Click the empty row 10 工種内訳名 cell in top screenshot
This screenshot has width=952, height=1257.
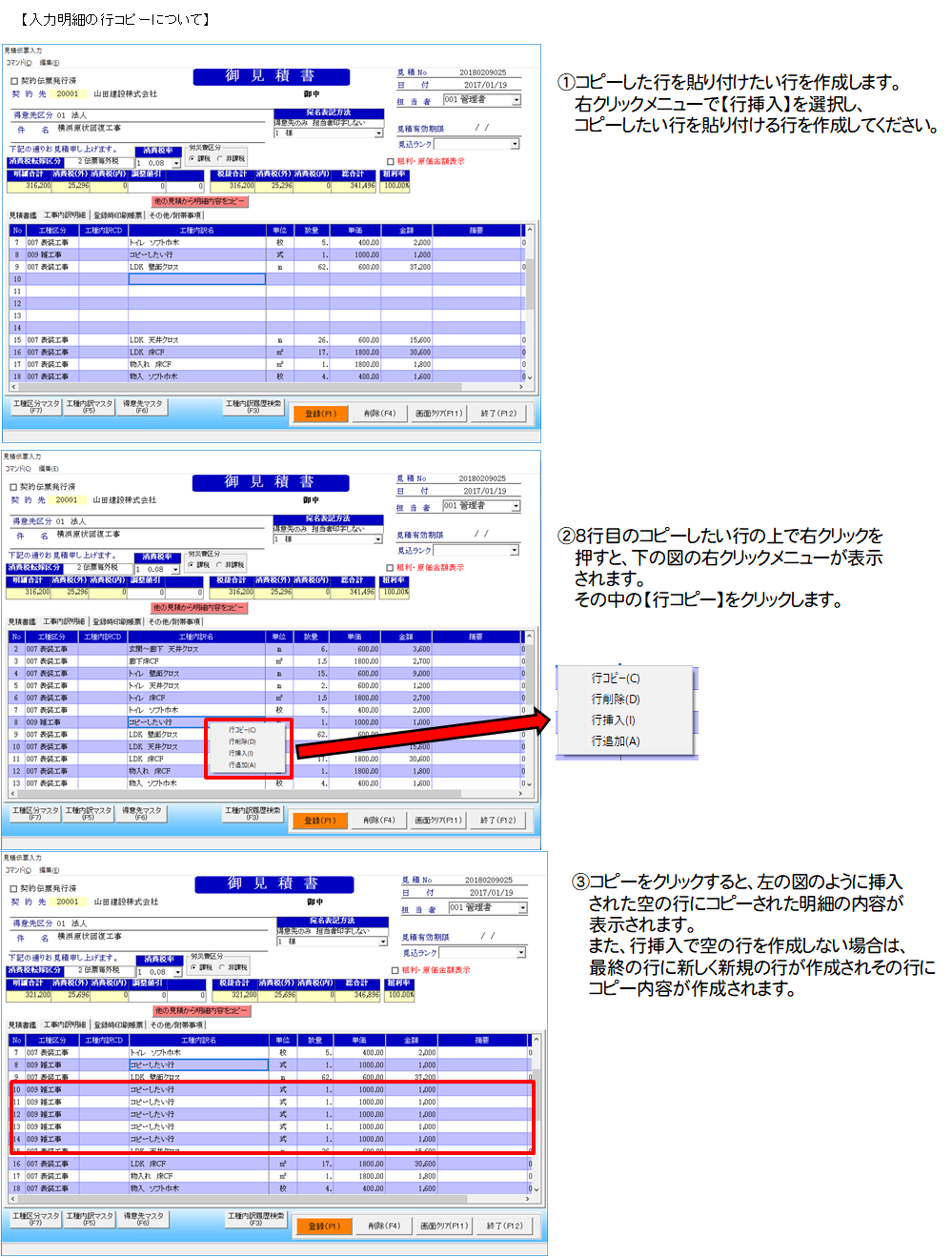coord(196,279)
